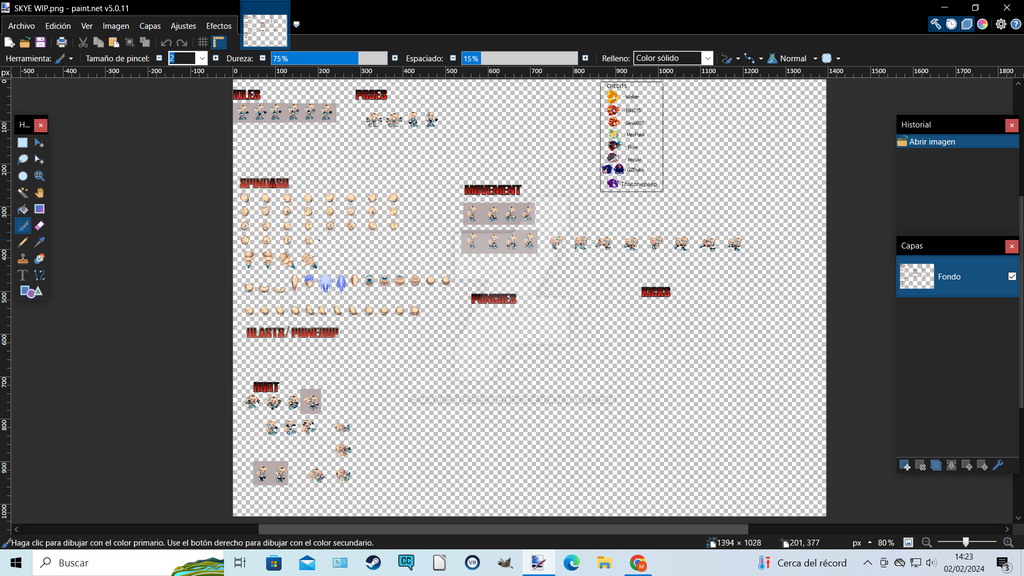Open the Archivo menu
This screenshot has height=576, width=1024.
[x=22, y=26]
